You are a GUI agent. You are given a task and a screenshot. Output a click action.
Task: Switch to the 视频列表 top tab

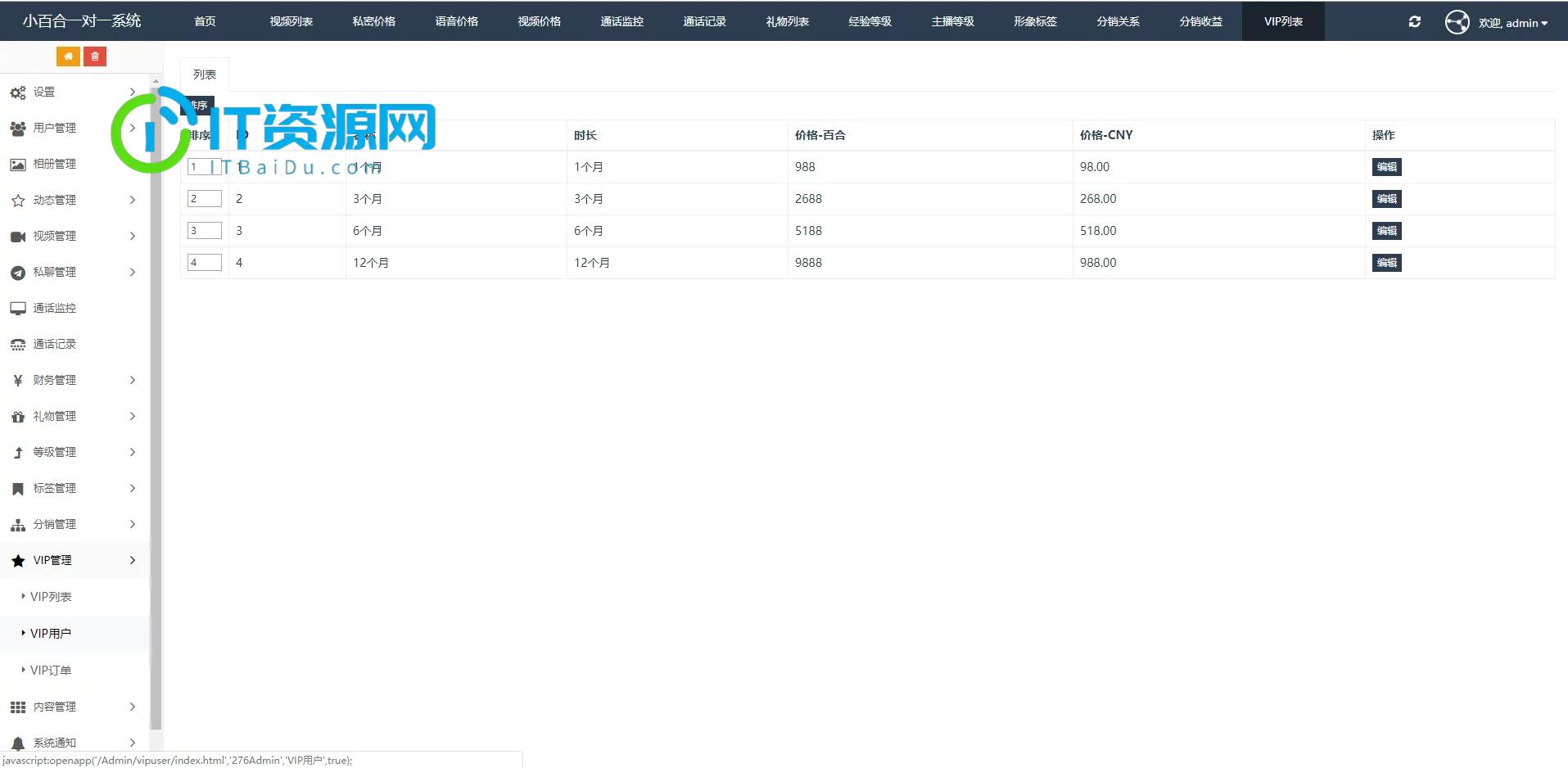[x=291, y=21]
